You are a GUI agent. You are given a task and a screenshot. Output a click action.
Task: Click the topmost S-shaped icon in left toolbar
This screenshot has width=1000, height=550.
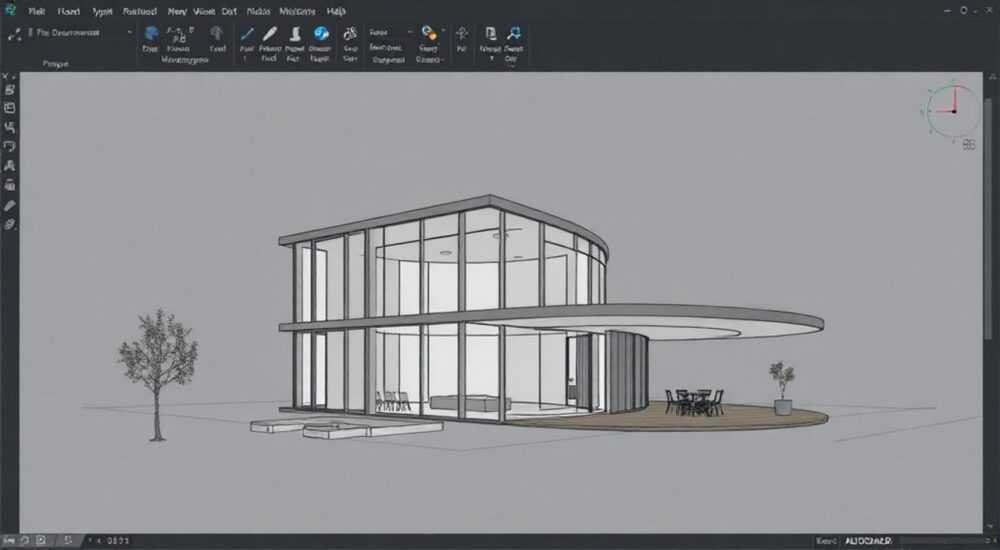point(10,89)
